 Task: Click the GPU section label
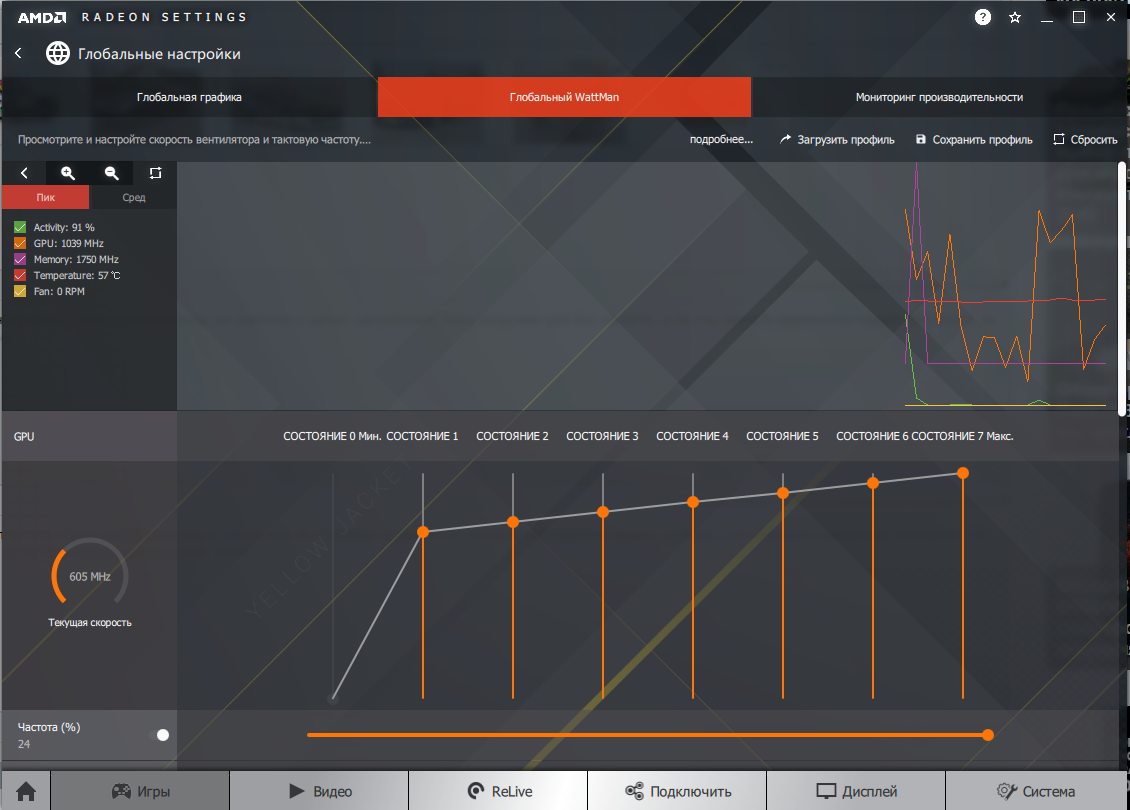[x=24, y=437]
